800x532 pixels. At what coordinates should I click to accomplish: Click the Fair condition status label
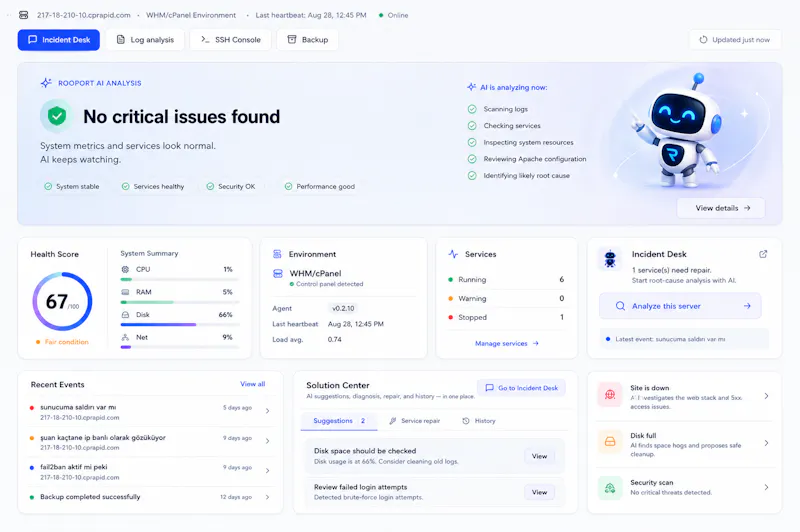coord(62,342)
